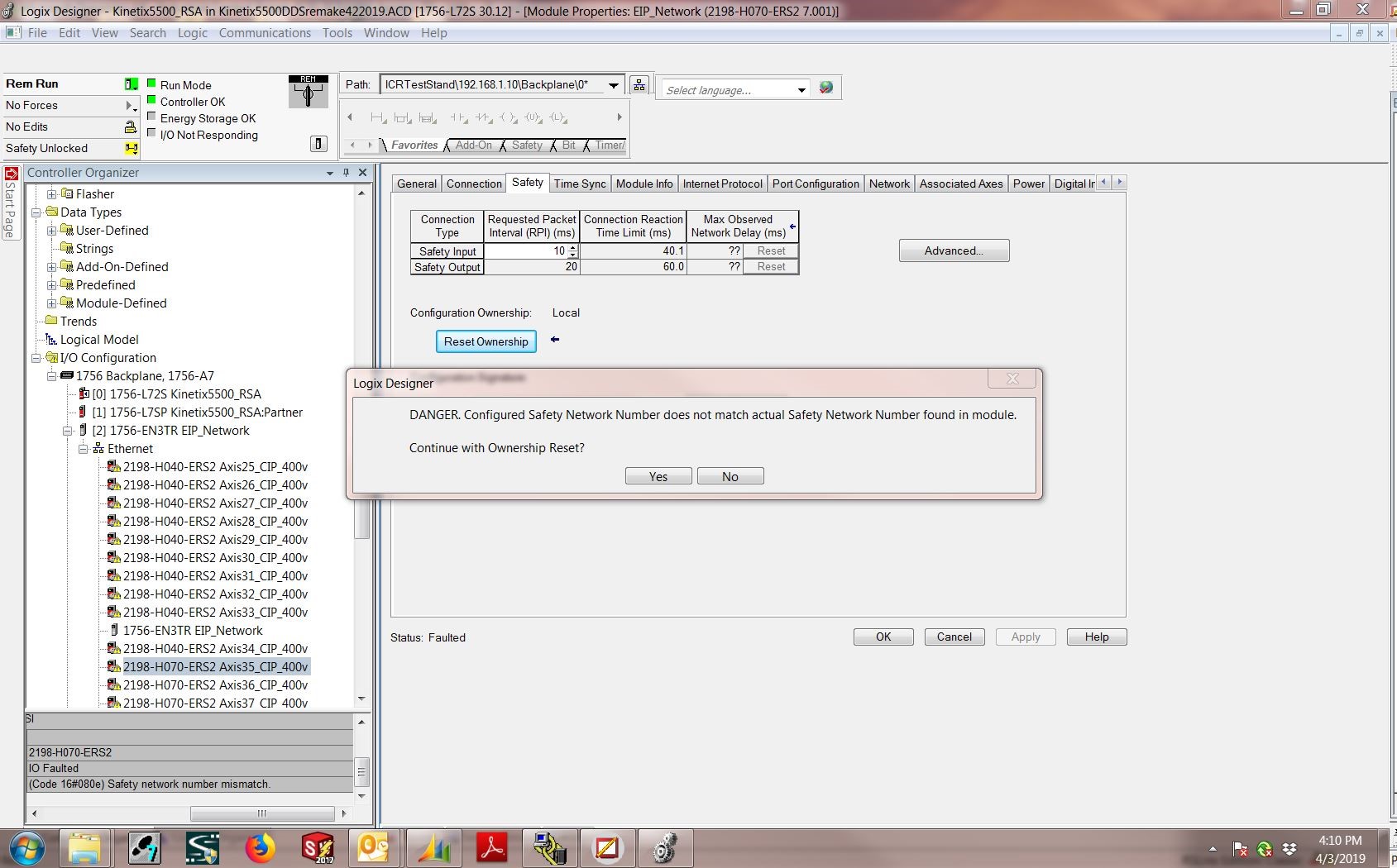This screenshot has width=1397, height=868.
Task: Open Controller Organizer options dropdown arrow
Action: pos(330,173)
